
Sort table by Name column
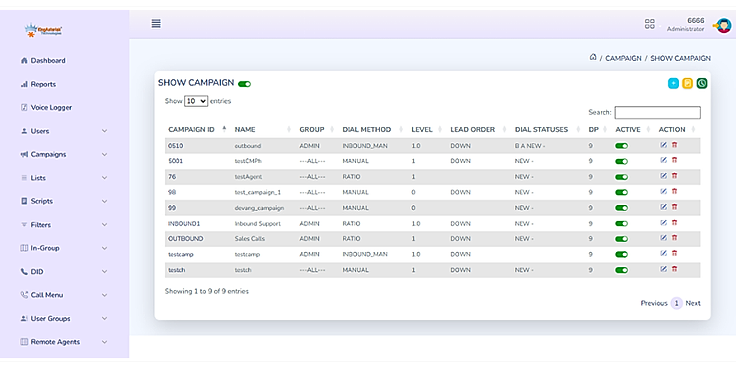[263, 130]
